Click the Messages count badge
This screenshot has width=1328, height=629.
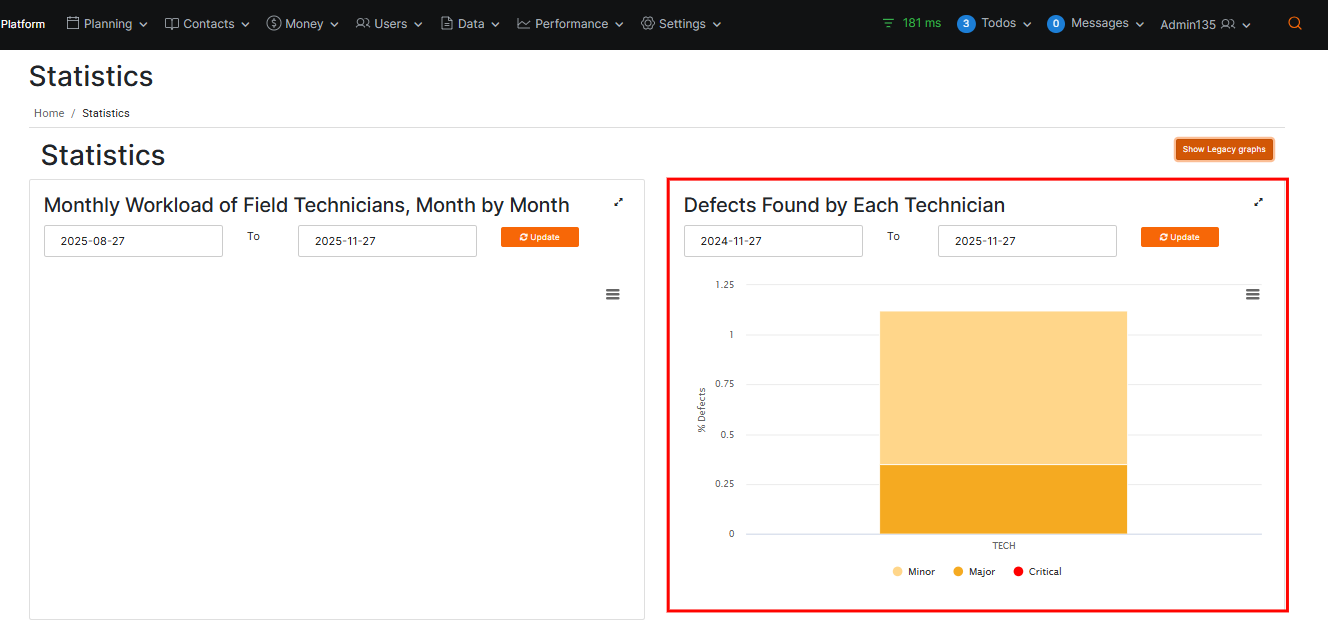coord(1056,24)
